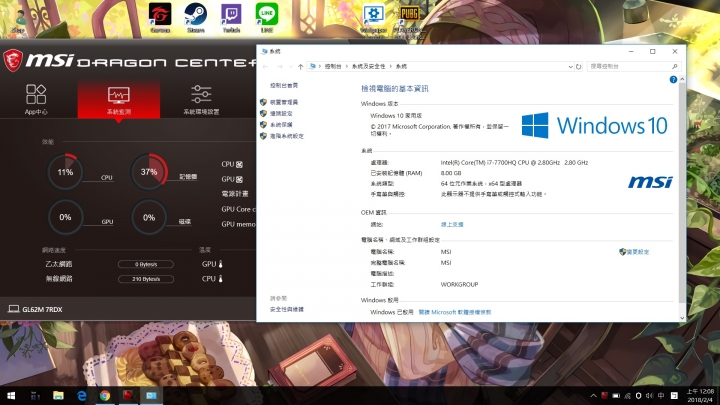Go up one level with the up arrow
This screenshot has width=720, height=405.
pyautogui.click(x=300, y=66)
